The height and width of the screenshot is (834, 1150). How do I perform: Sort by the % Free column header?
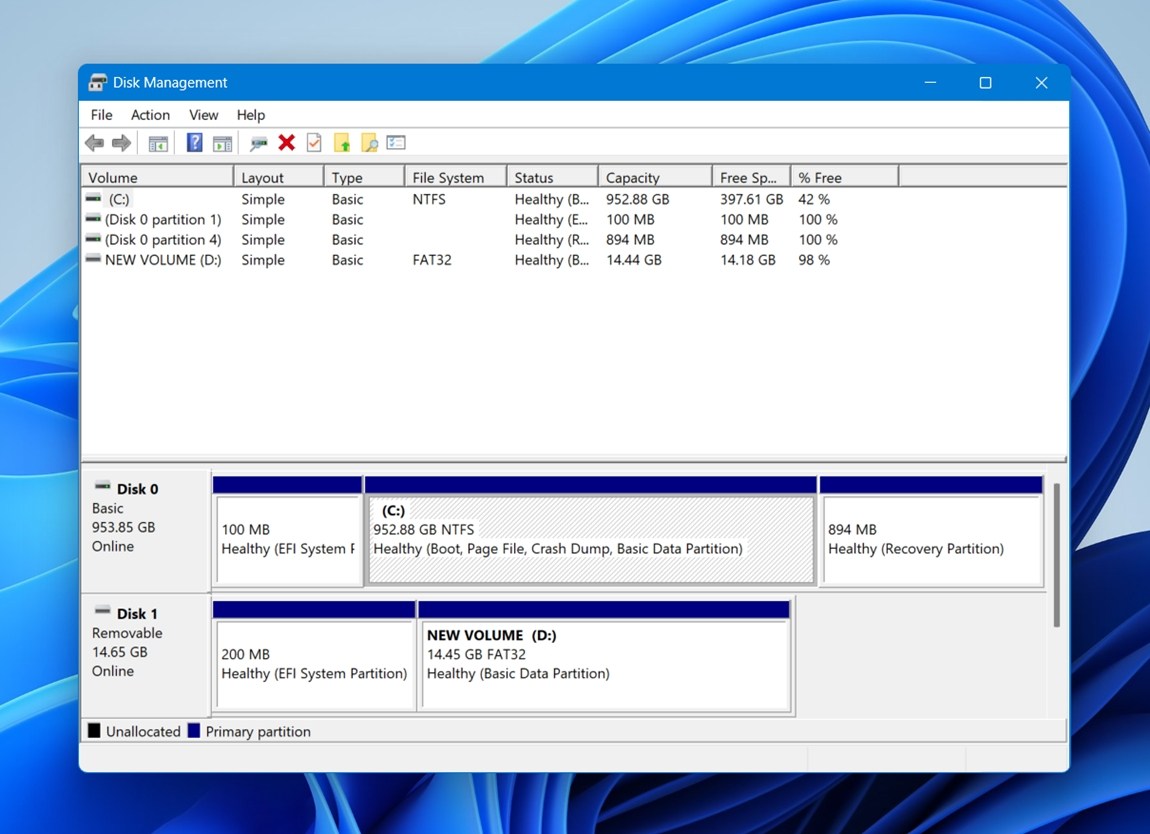pos(844,178)
